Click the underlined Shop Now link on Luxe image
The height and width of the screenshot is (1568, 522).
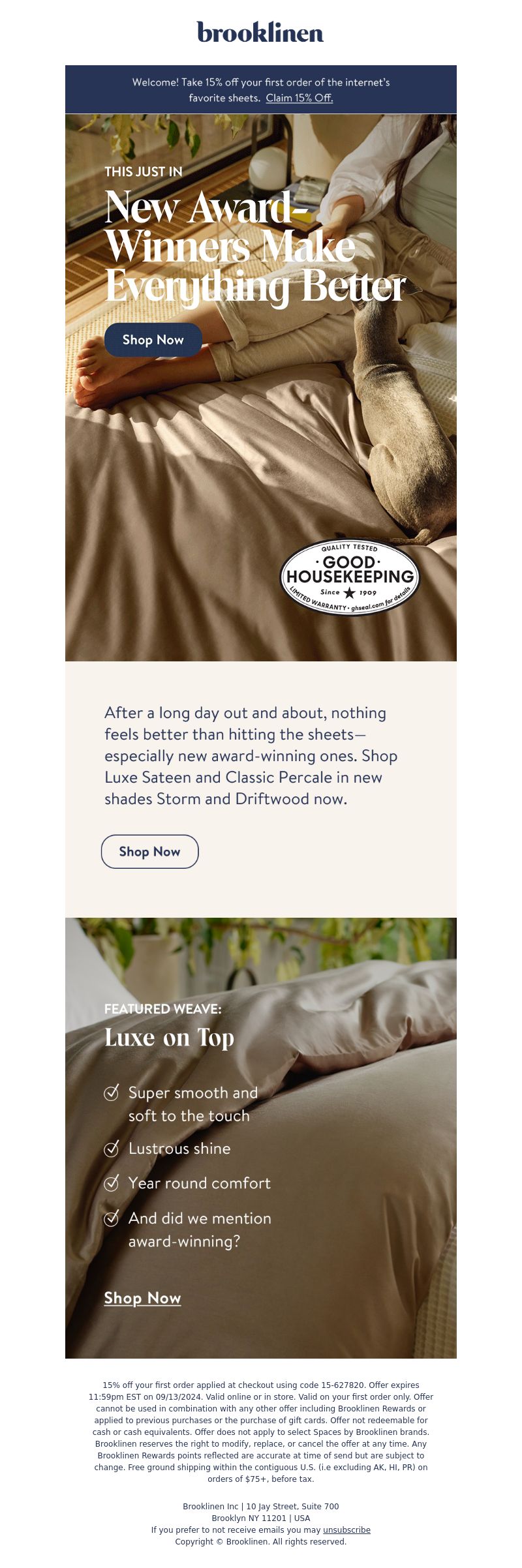tap(142, 1298)
